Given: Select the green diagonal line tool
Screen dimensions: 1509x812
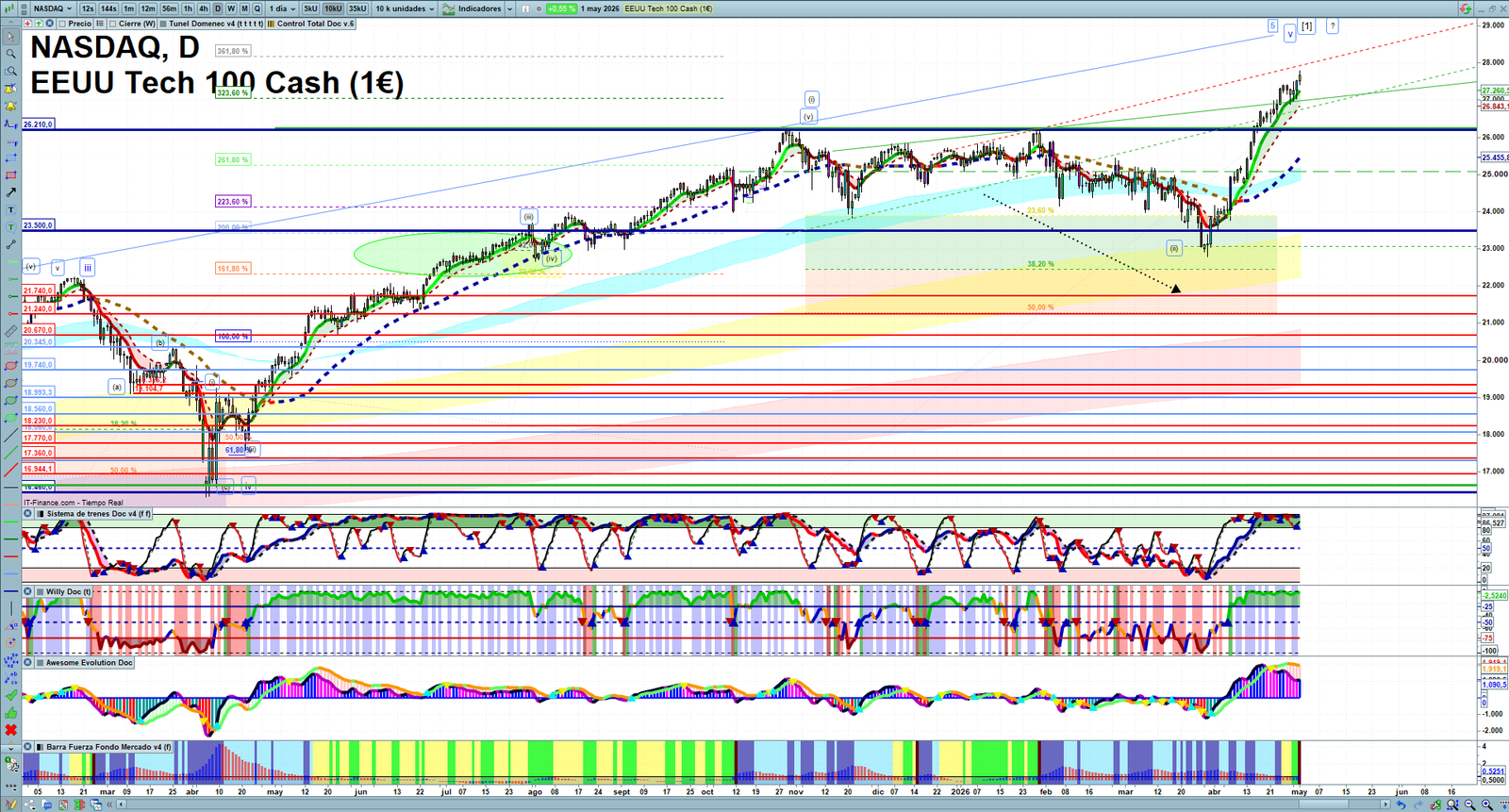Looking at the screenshot, I should coord(10,452).
